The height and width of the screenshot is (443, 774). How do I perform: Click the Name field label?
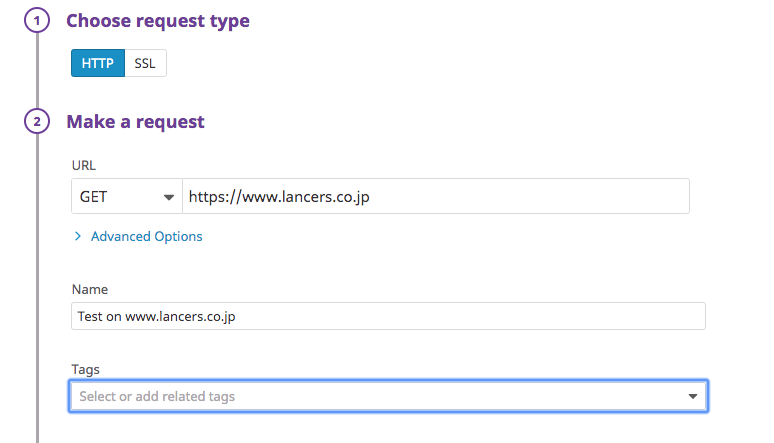[x=89, y=289]
